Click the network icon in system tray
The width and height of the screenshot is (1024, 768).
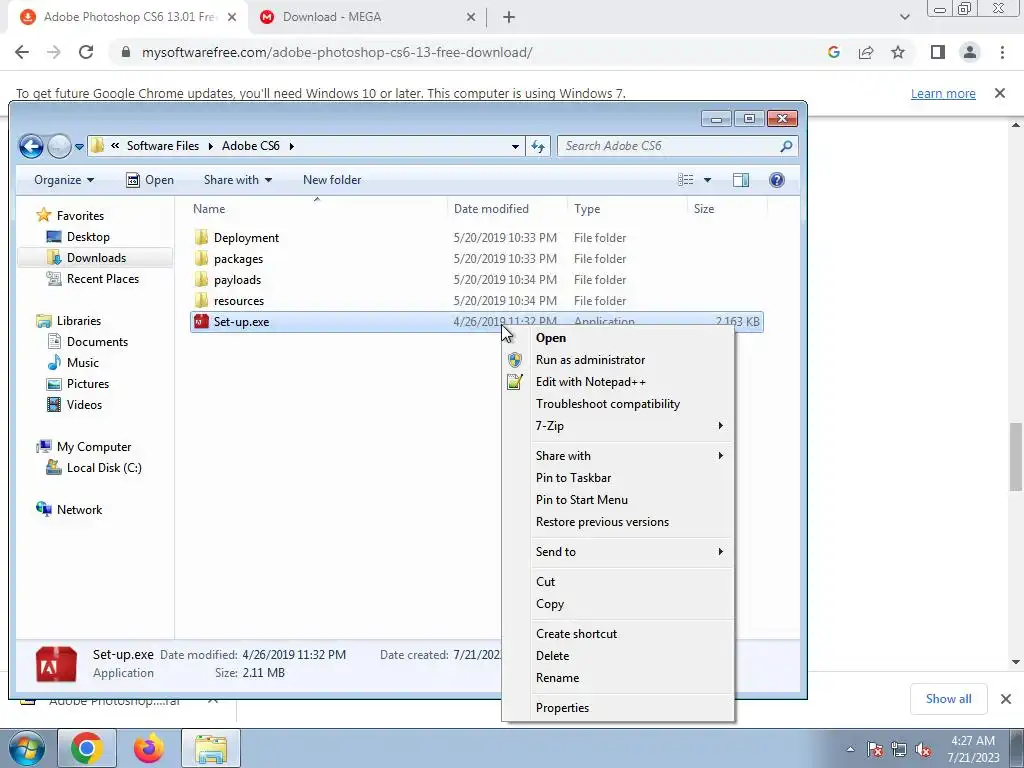click(x=899, y=750)
